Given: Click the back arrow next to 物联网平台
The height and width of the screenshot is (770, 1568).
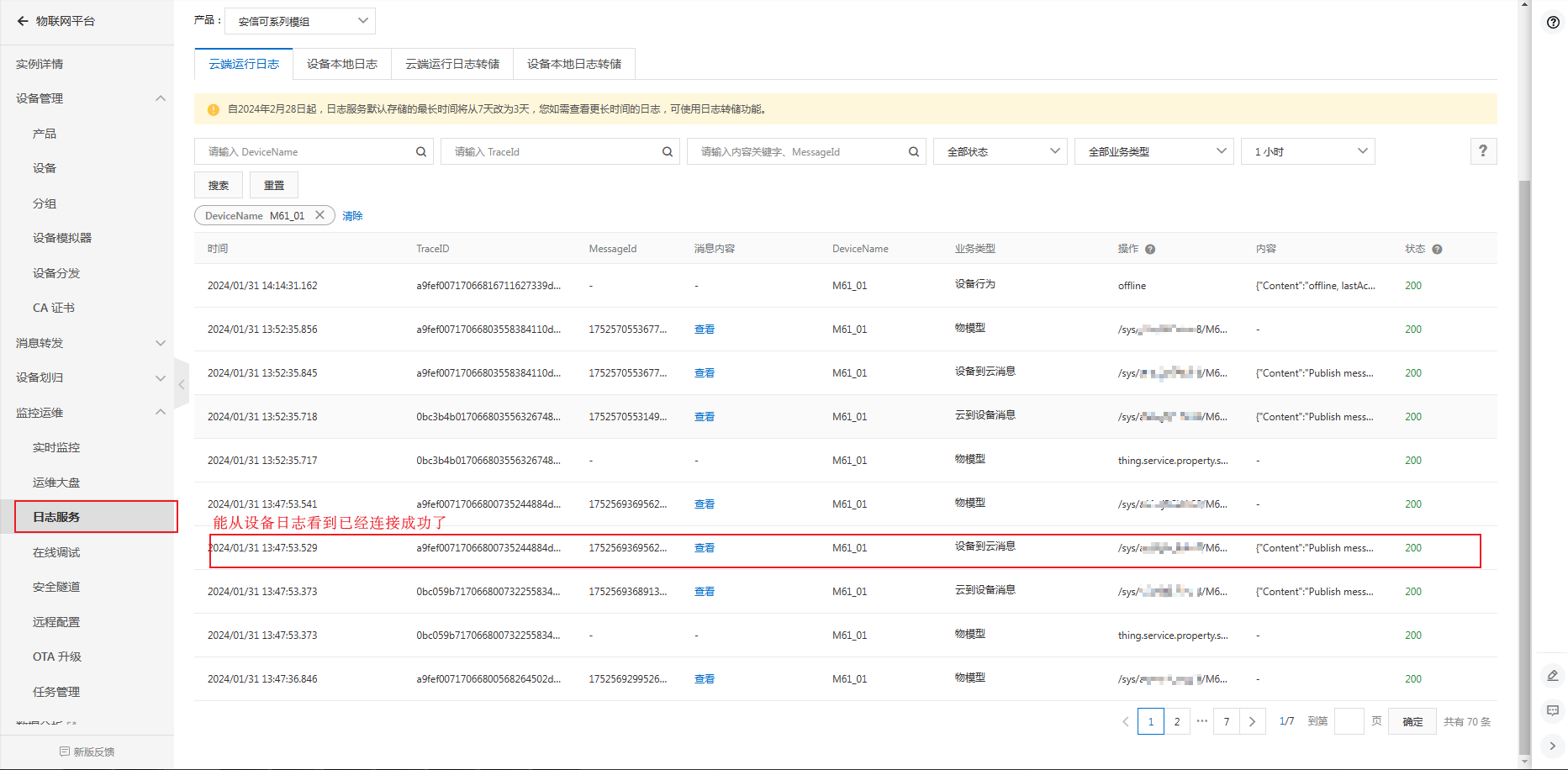Looking at the screenshot, I should point(23,21).
